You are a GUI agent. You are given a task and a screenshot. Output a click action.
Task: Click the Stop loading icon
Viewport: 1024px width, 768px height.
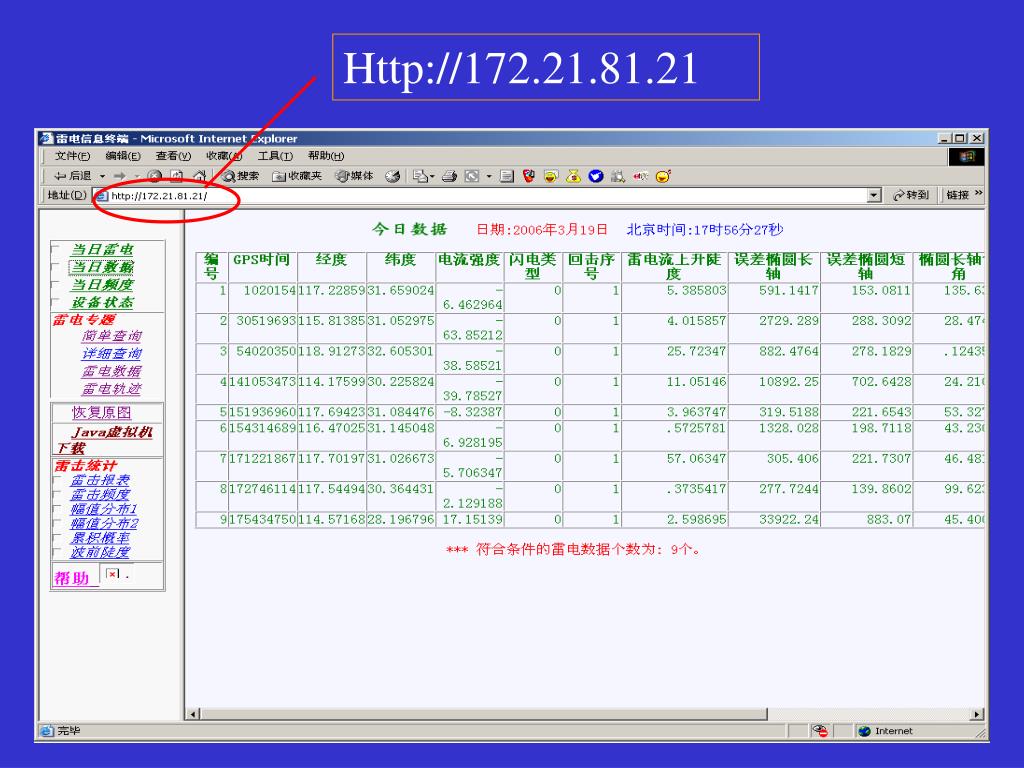155,176
